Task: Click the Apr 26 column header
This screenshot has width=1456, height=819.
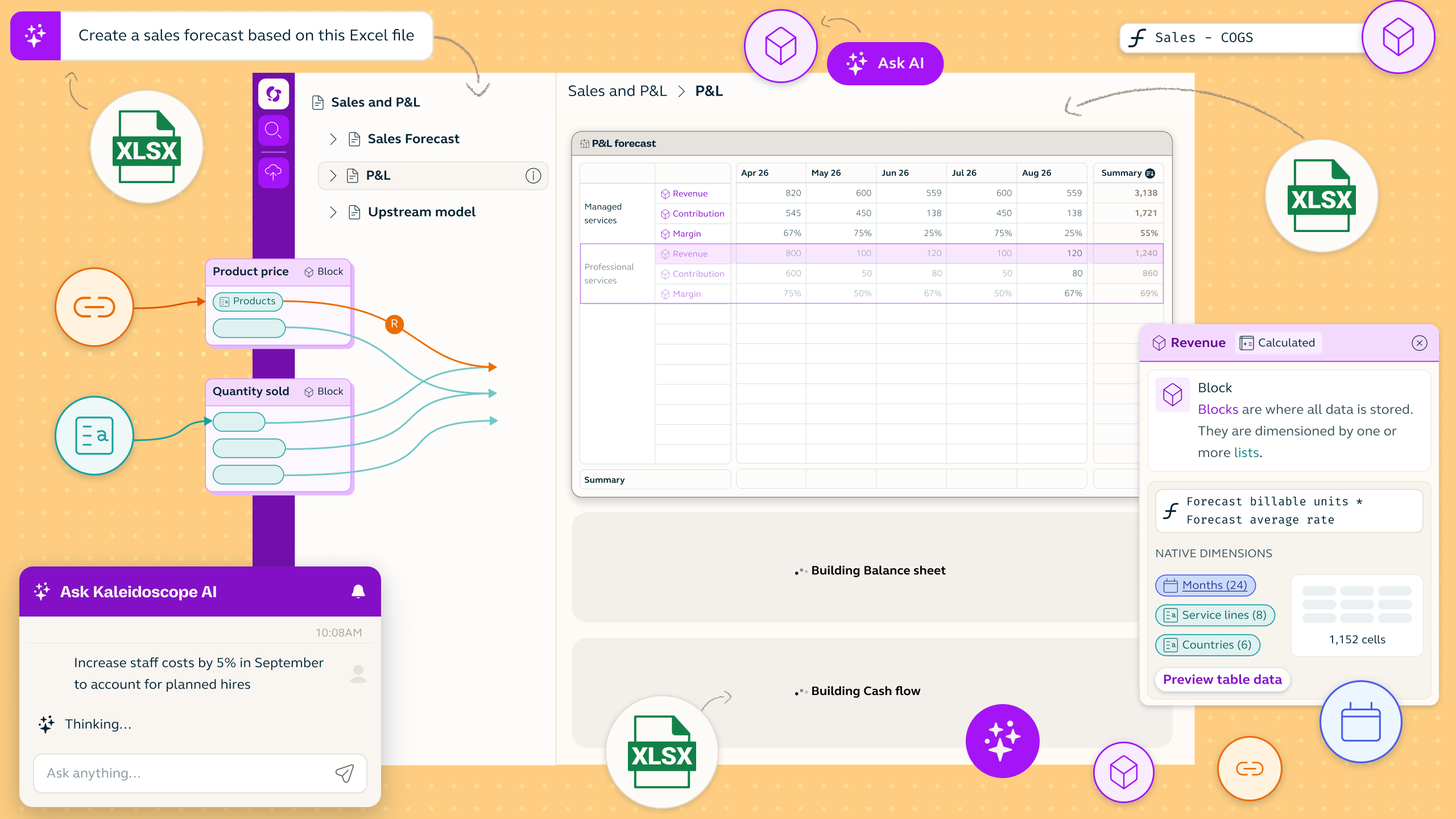Action: click(771, 173)
